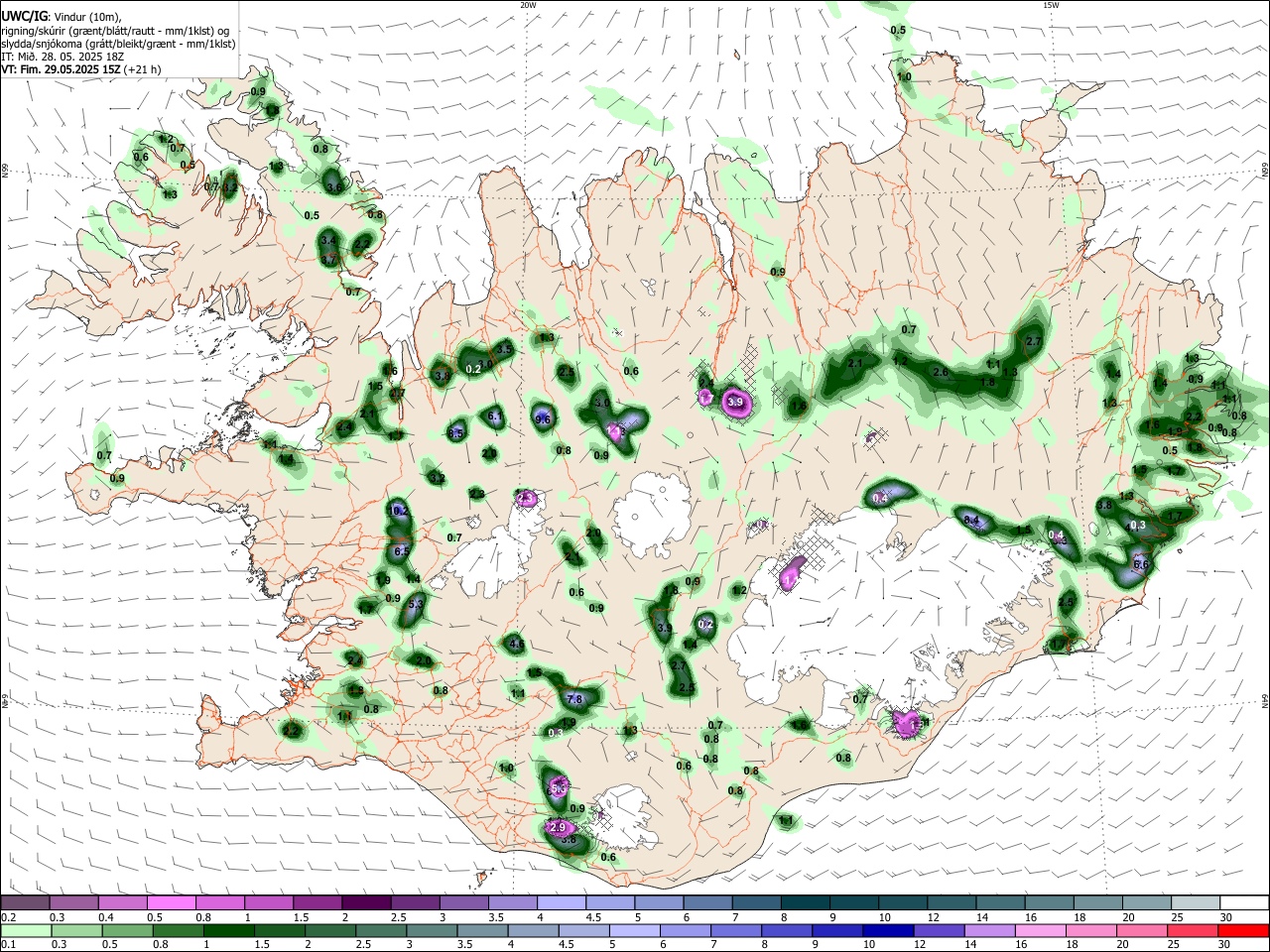Click the violet 12 mm rain scale swatch
The image size is (1270, 952).
click(938, 930)
